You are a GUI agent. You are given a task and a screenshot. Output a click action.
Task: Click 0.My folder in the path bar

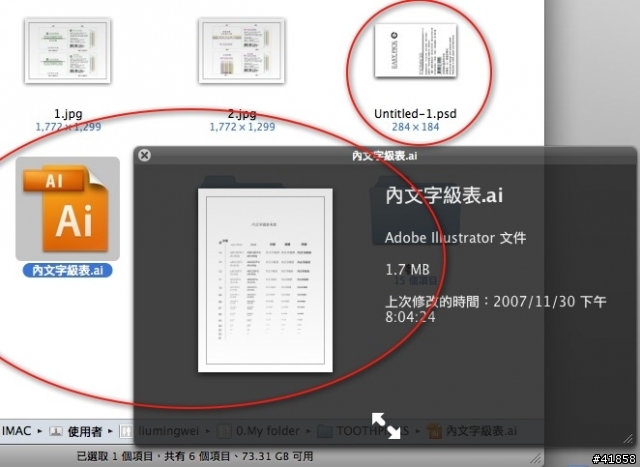[259, 431]
